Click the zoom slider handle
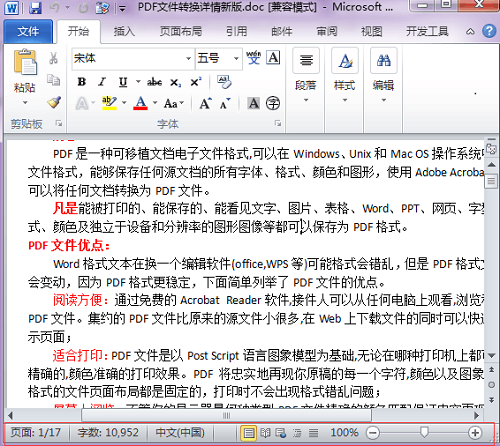 (424, 432)
